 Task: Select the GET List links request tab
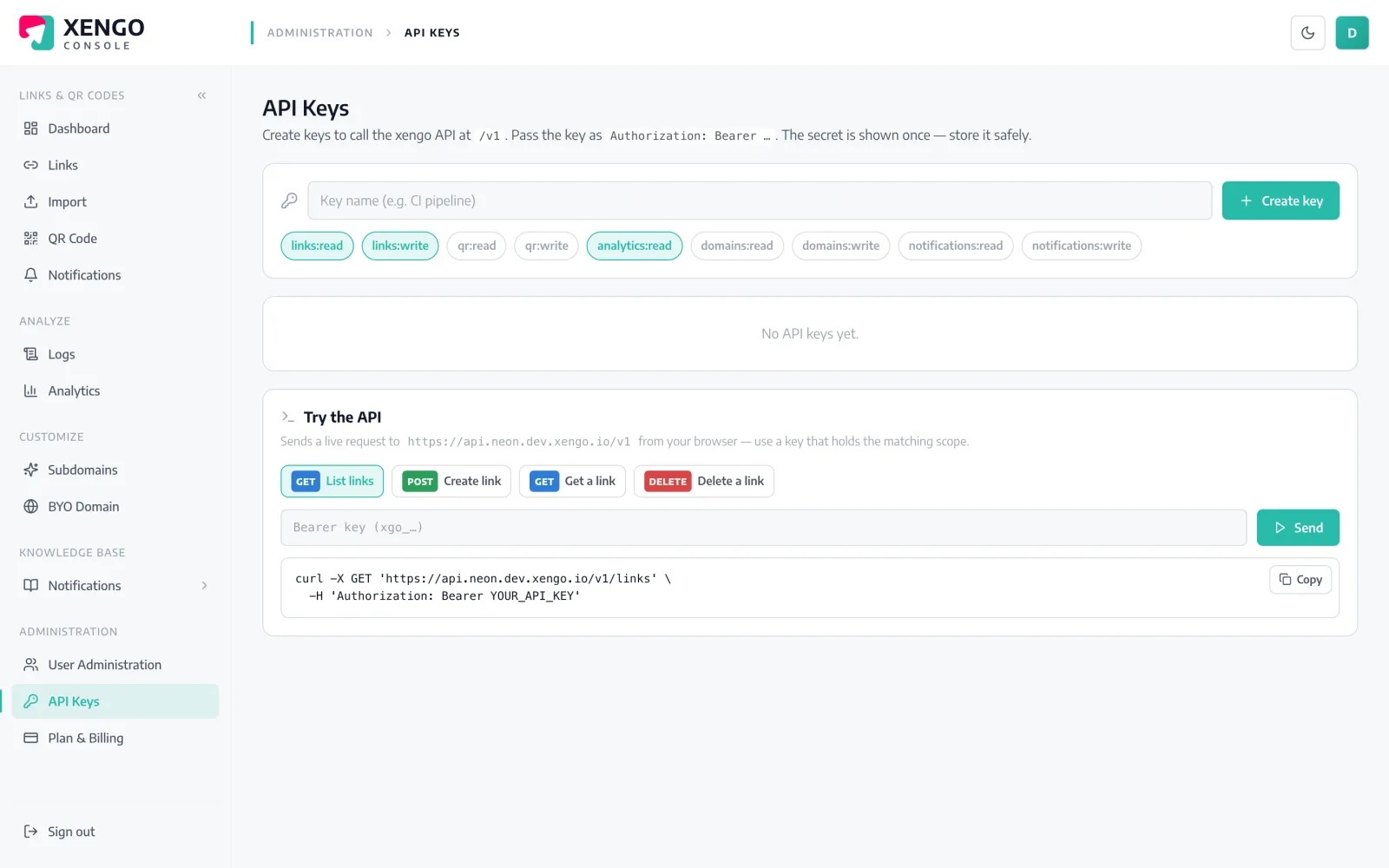coord(332,481)
